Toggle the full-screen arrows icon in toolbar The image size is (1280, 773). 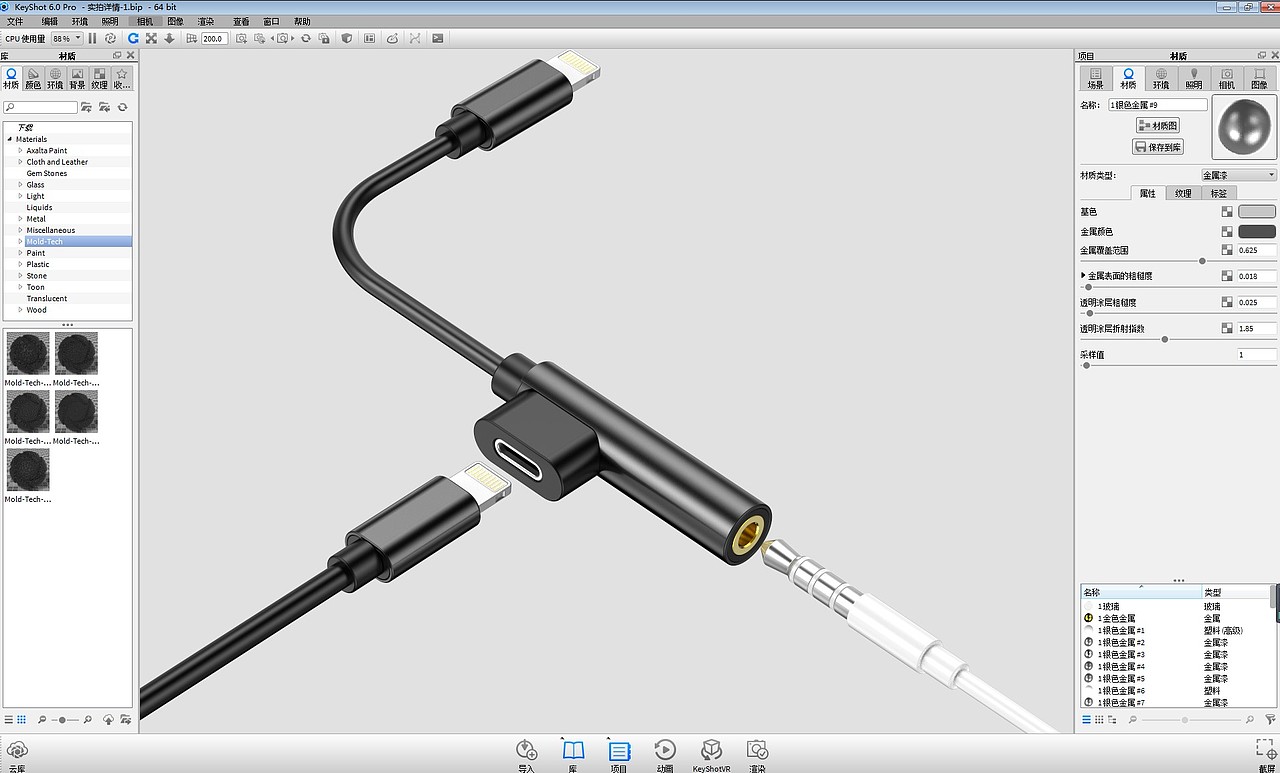coord(151,38)
